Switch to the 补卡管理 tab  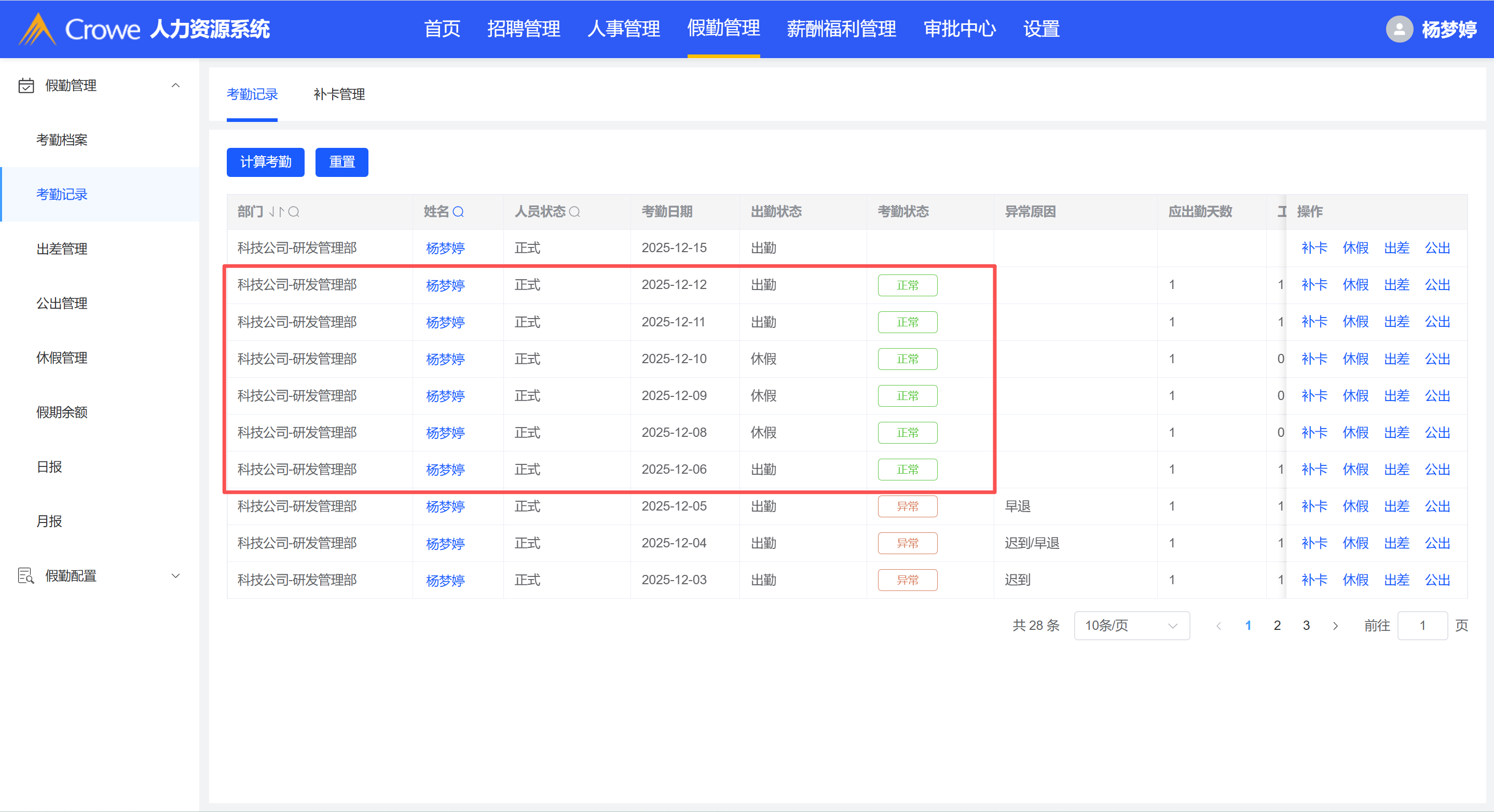(x=339, y=94)
